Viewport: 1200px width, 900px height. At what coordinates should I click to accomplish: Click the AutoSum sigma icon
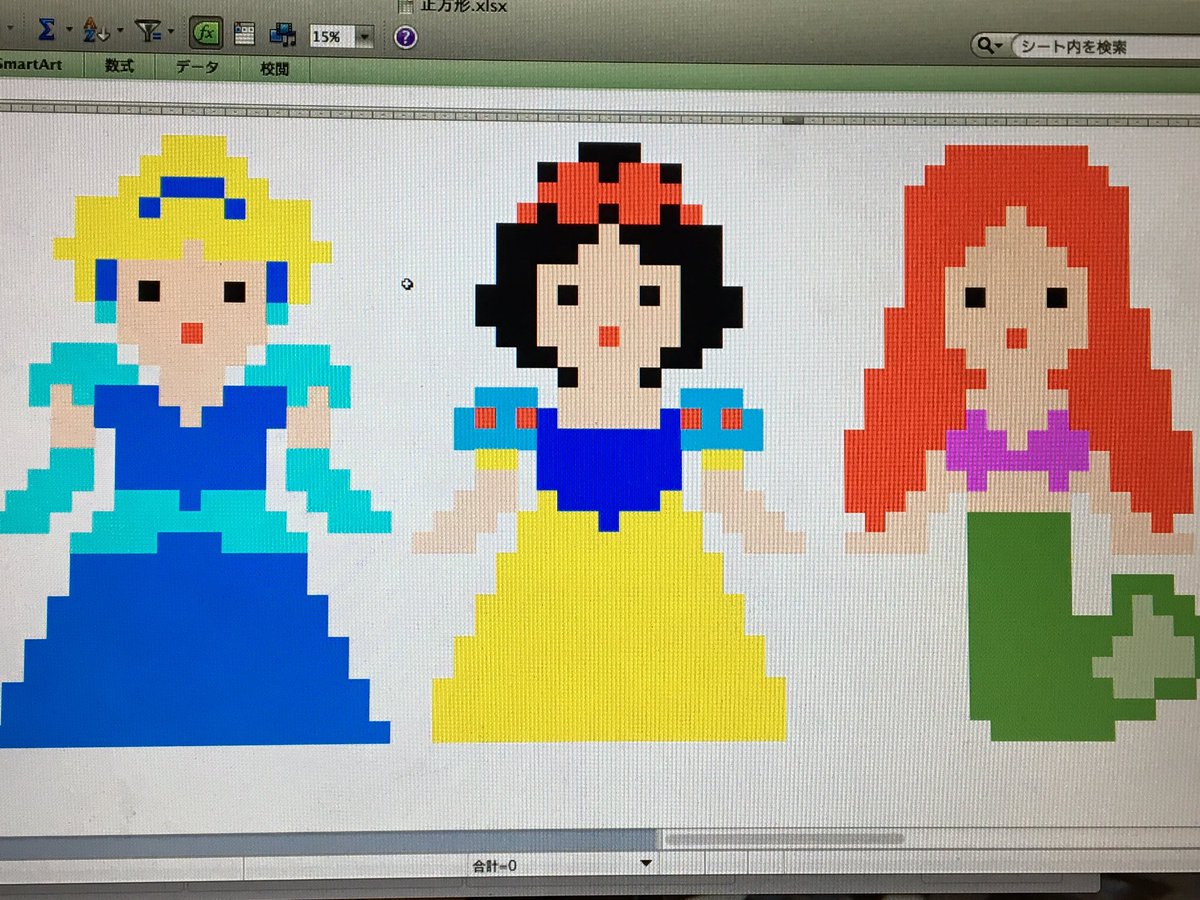click(x=46, y=30)
